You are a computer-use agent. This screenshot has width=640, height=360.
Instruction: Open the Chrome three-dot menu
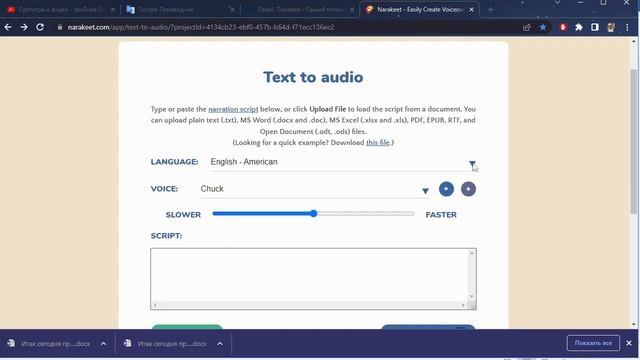(627, 27)
